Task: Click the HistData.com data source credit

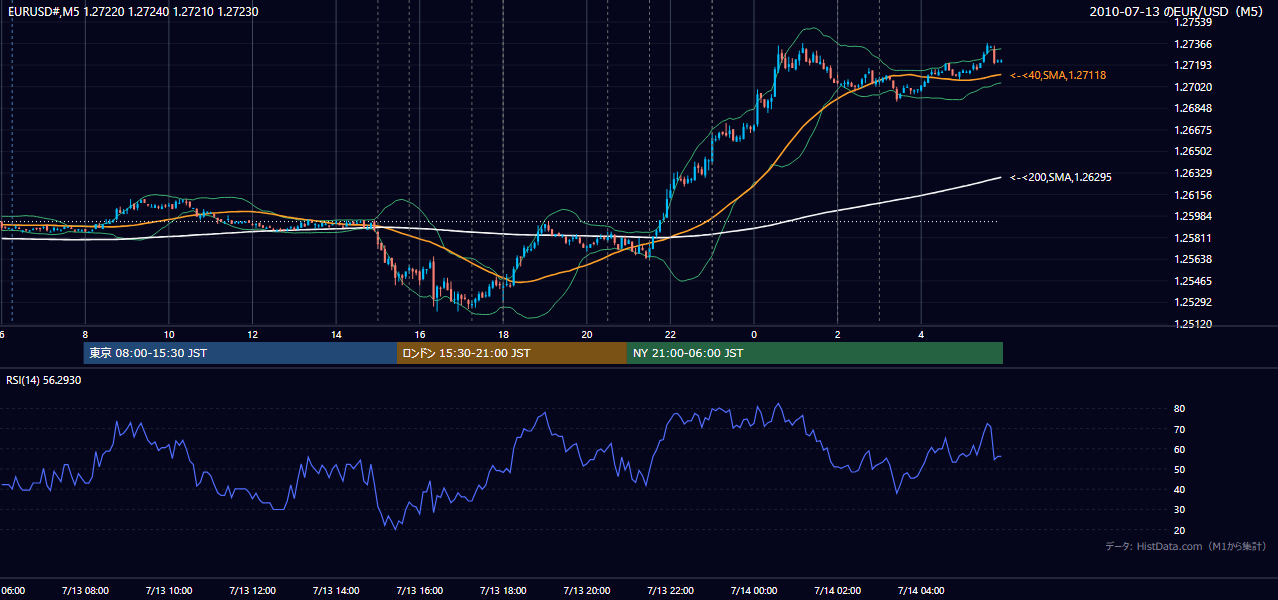Action: (1185, 546)
